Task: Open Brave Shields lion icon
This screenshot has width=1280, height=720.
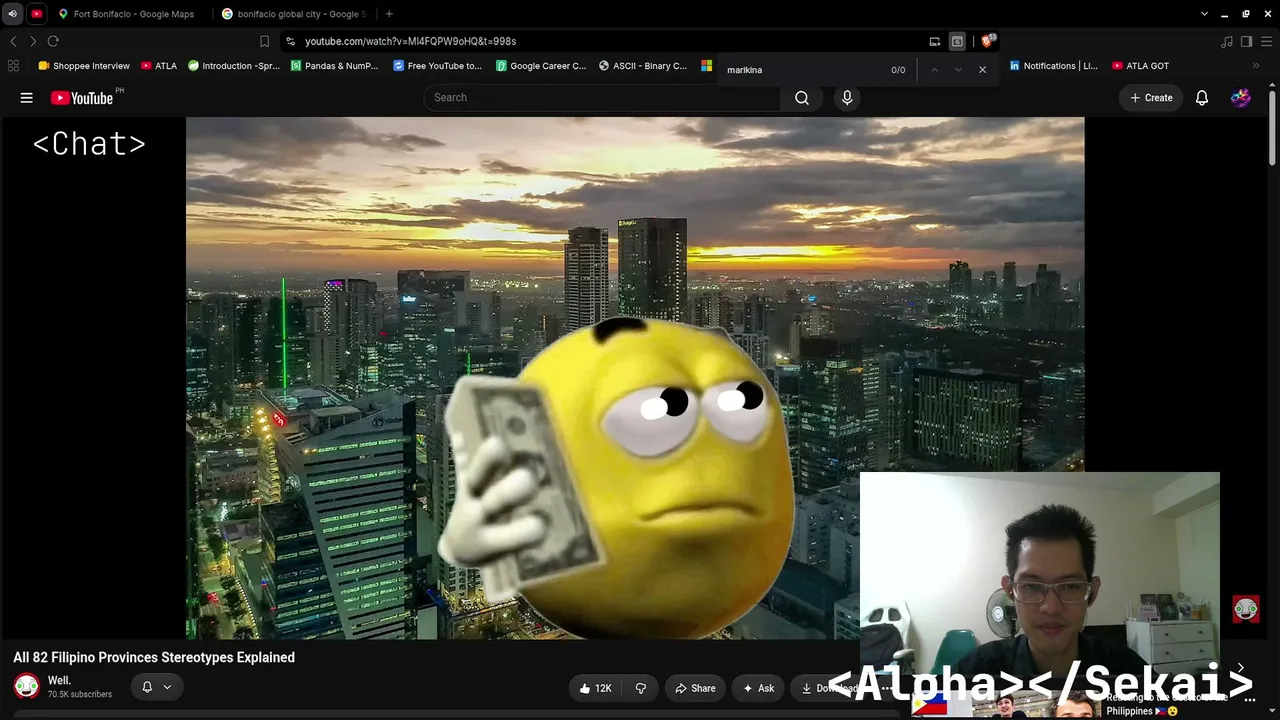Action: [988, 41]
